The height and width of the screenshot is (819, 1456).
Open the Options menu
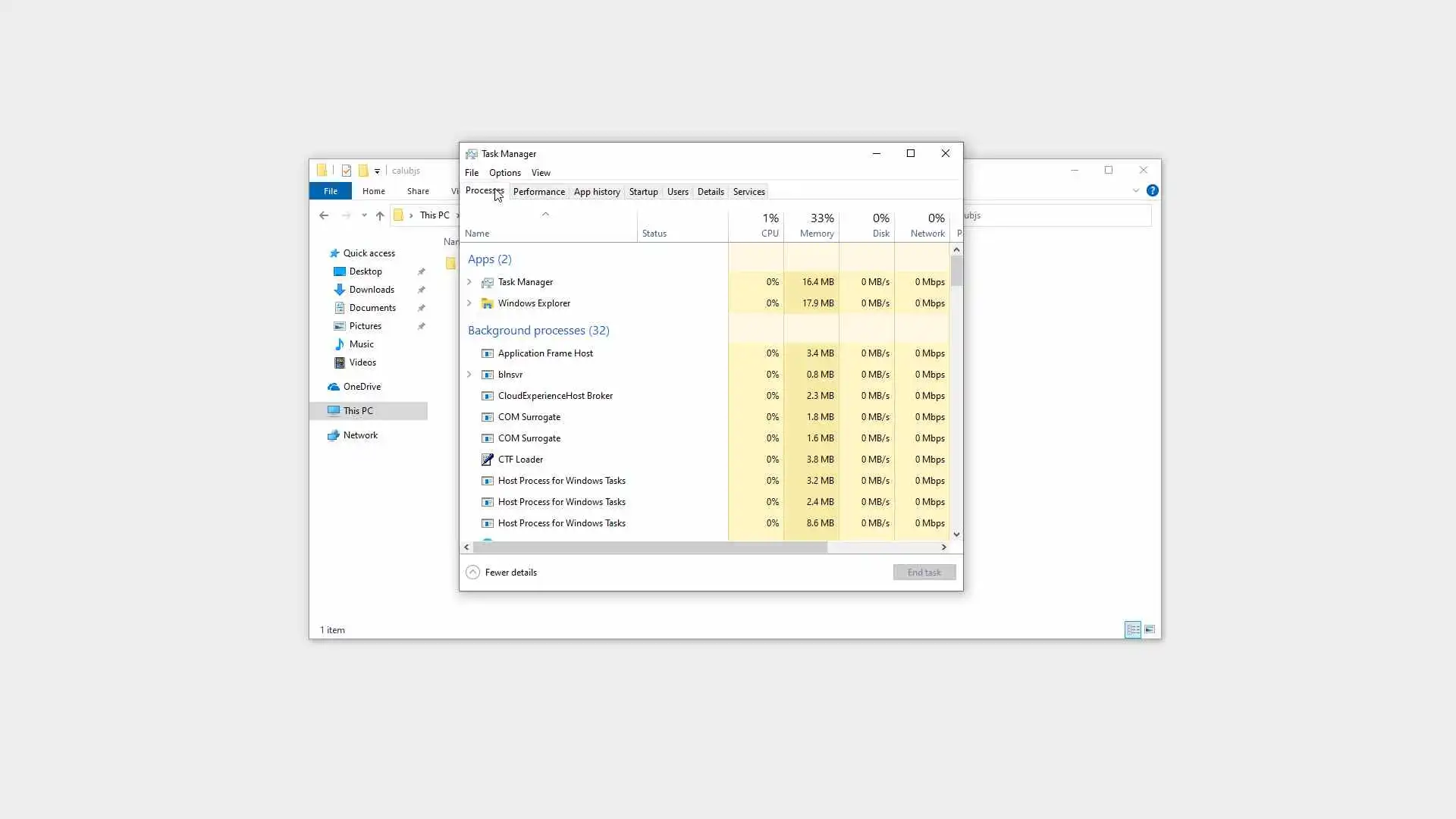point(504,173)
